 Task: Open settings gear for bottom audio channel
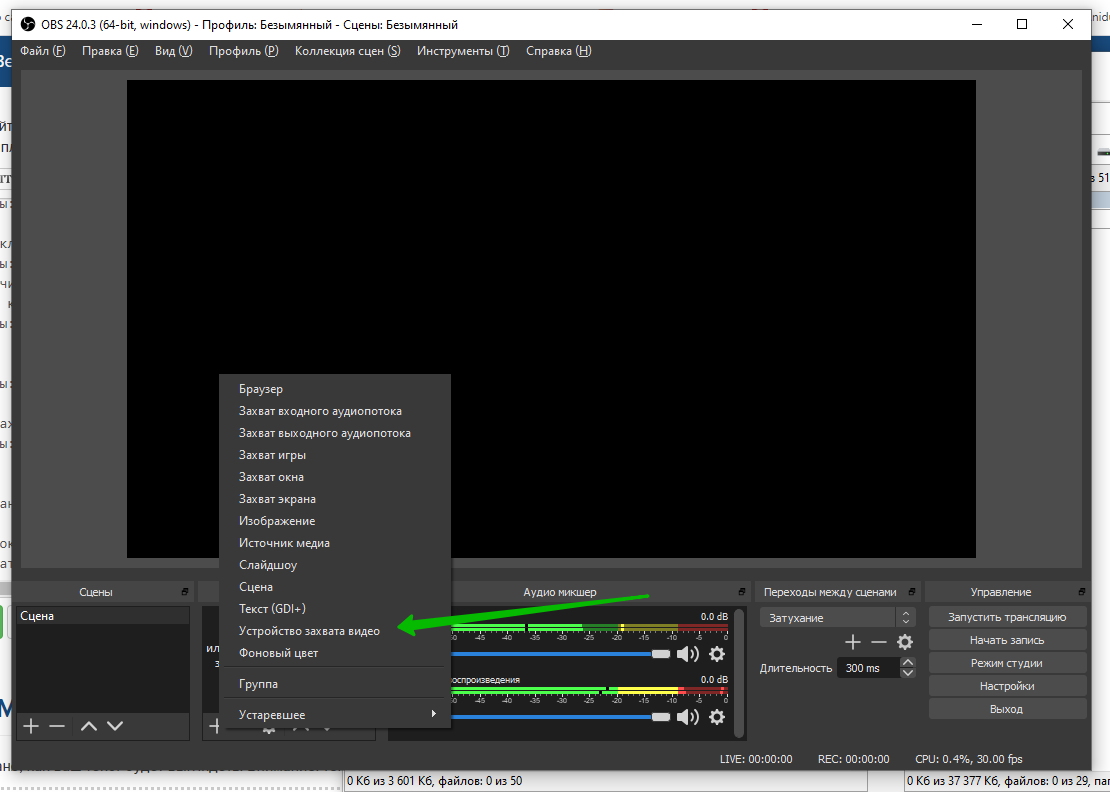[x=717, y=717]
